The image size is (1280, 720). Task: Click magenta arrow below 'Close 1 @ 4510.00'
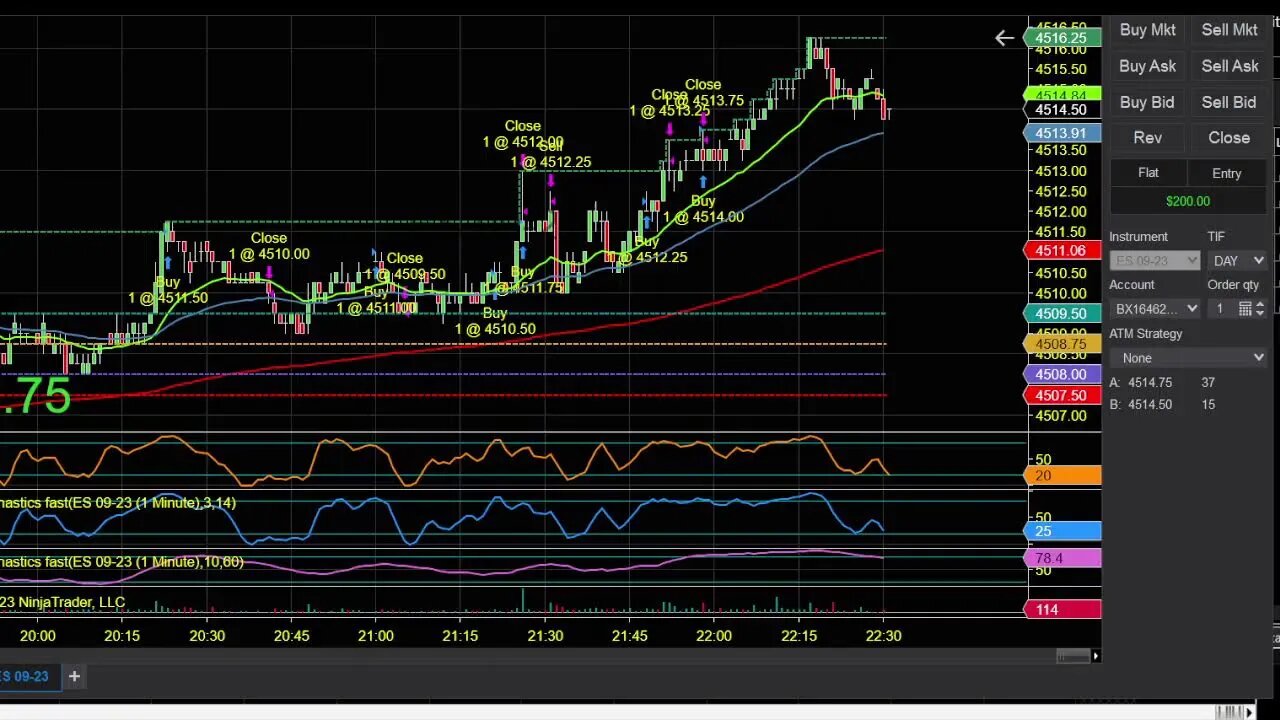pos(270,271)
